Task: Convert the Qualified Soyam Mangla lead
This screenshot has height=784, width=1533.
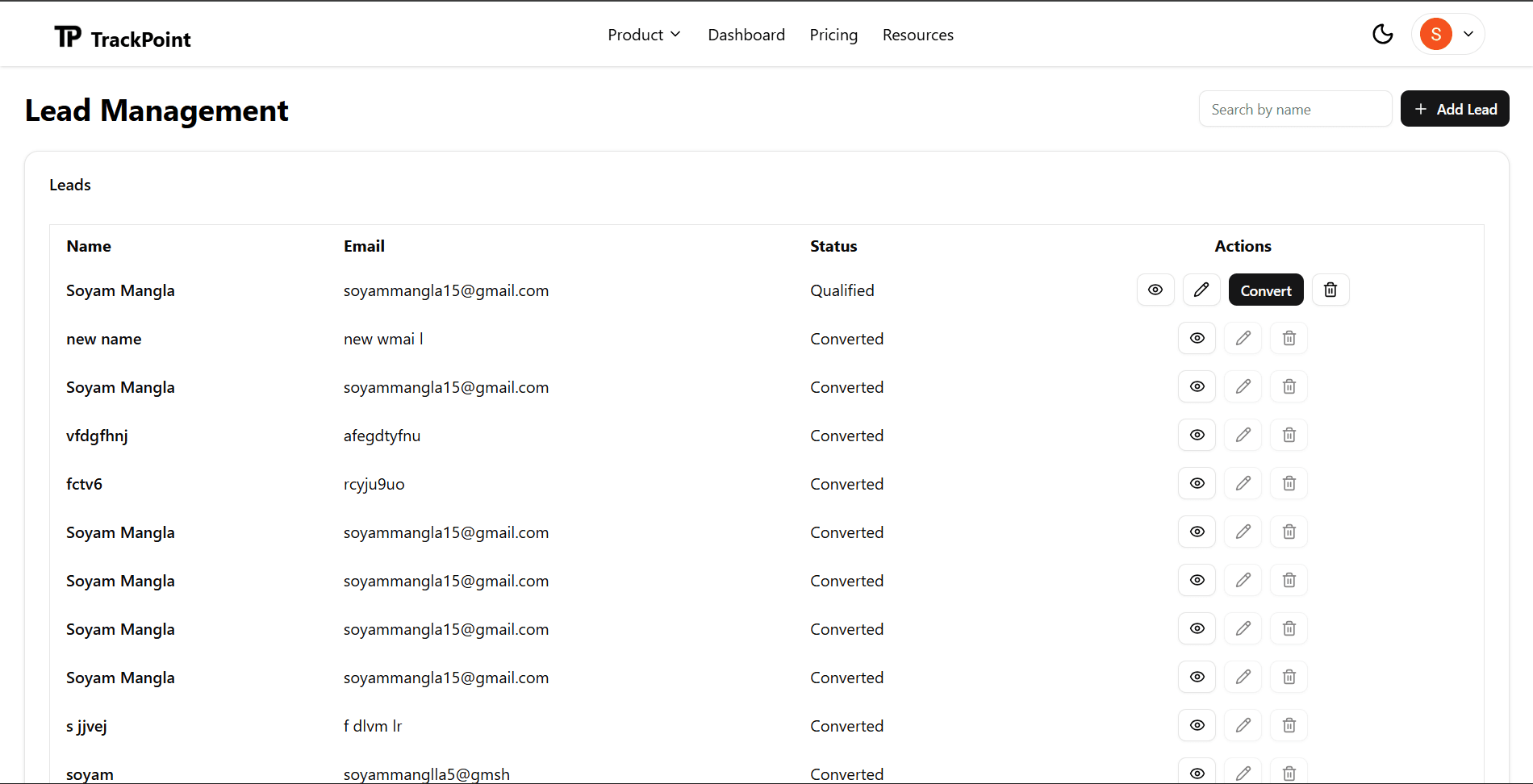Action: click(1265, 290)
